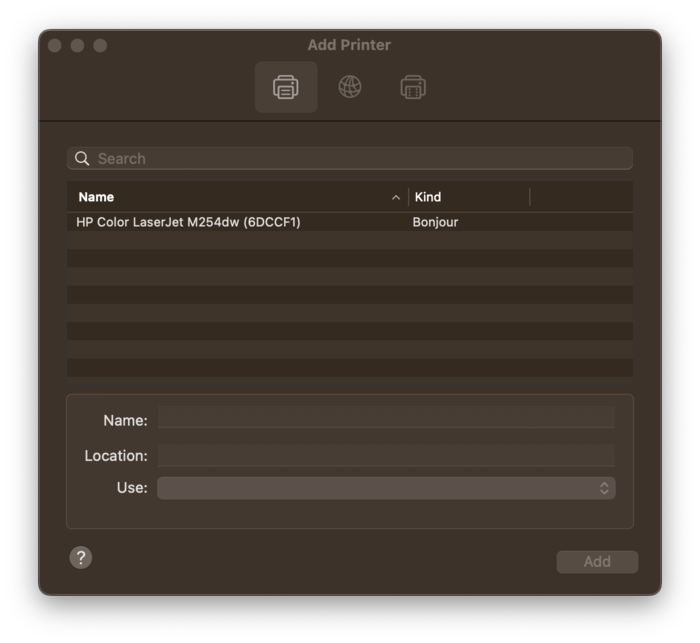The width and height of the screenshot is (700, 643).
Task: Click the Bonjour kind cell
Action: click(x=435, y=222)
